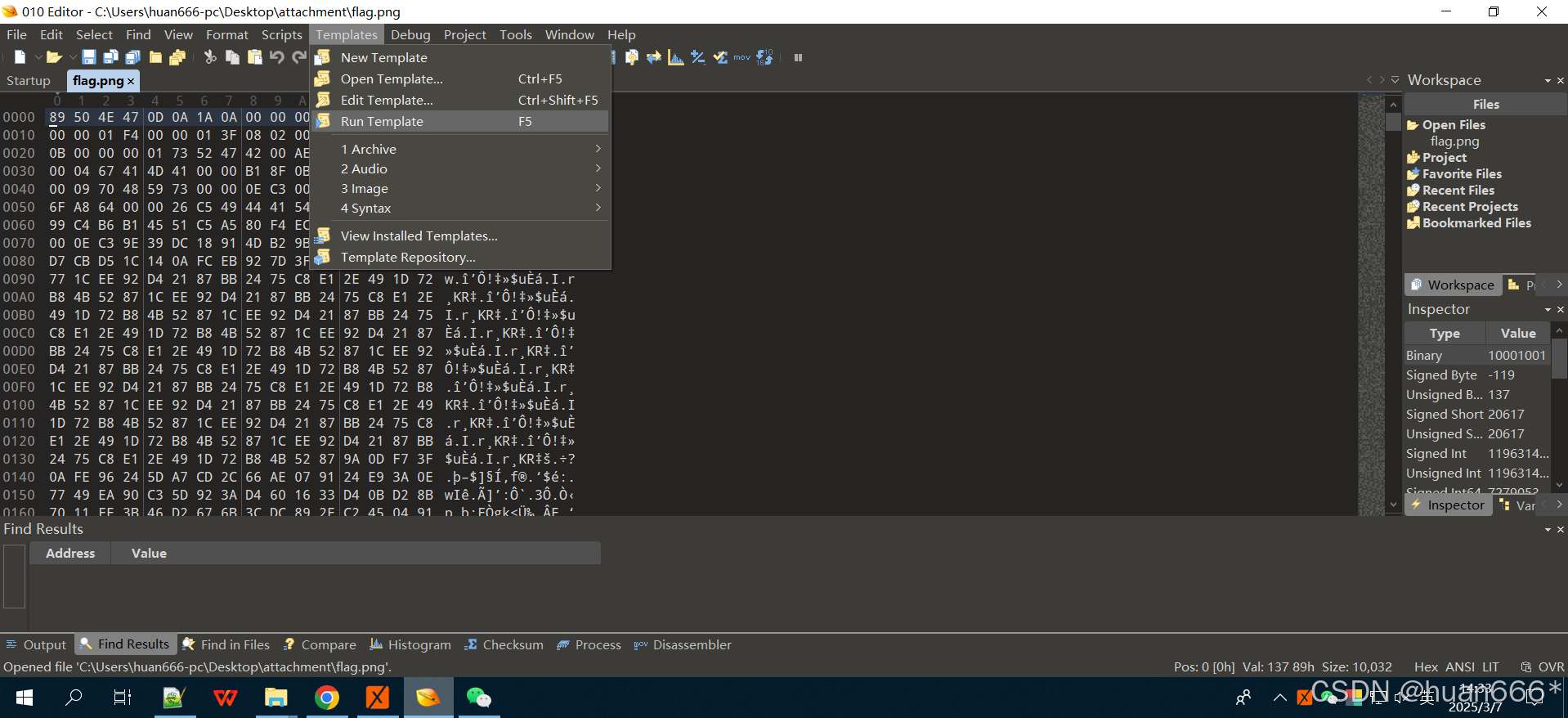
Task: Open the editor tab list dropdown triangle
Action: click(1396, 79)
